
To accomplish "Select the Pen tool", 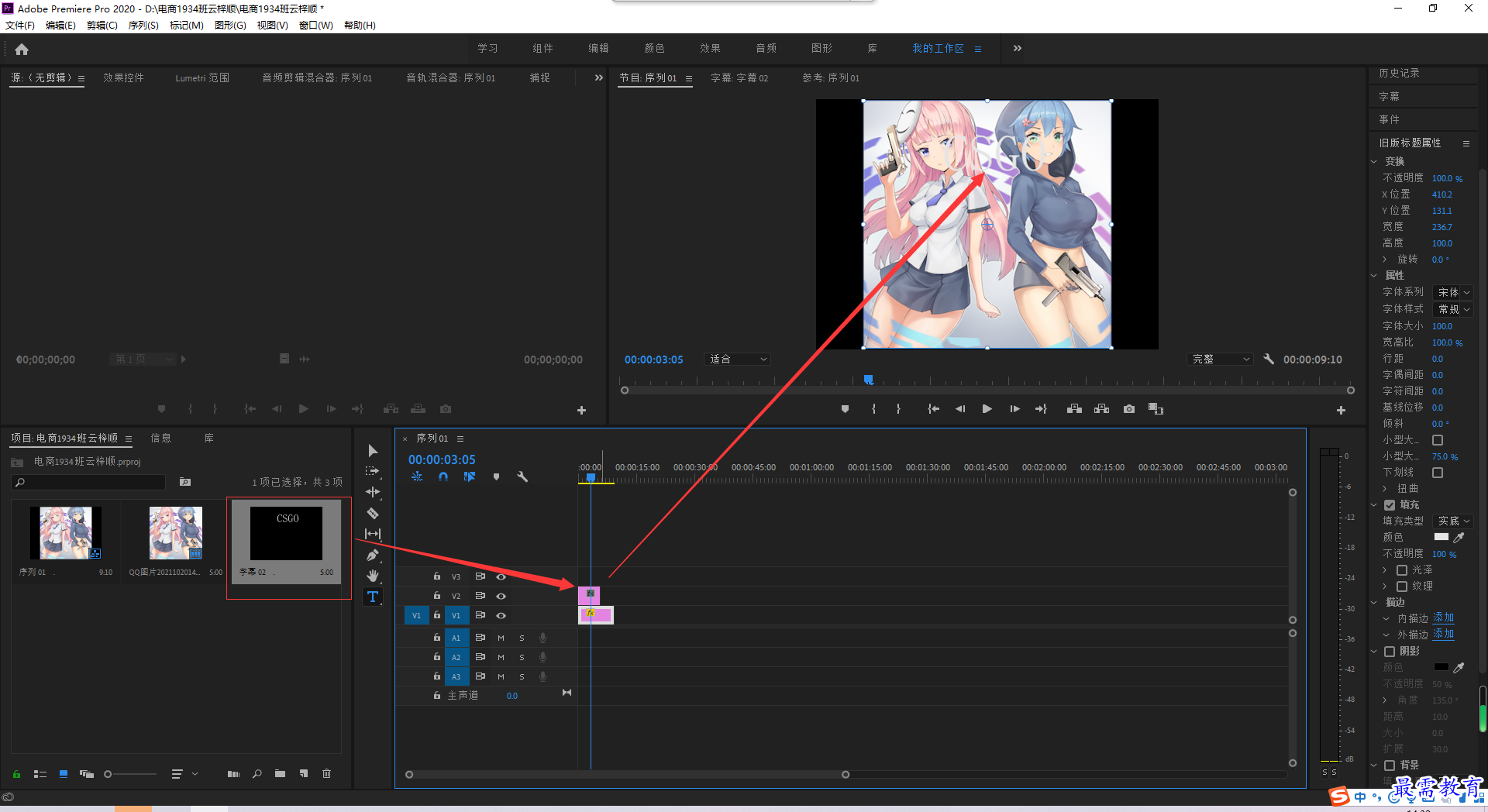I will coord(373,555).
